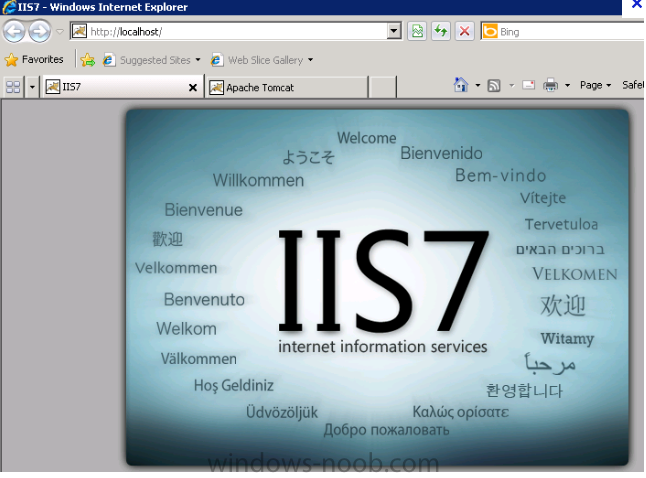Click the Print printer icon
This screenshot has width=646, height=478.
pyautogui.click(x=550, y=85)
